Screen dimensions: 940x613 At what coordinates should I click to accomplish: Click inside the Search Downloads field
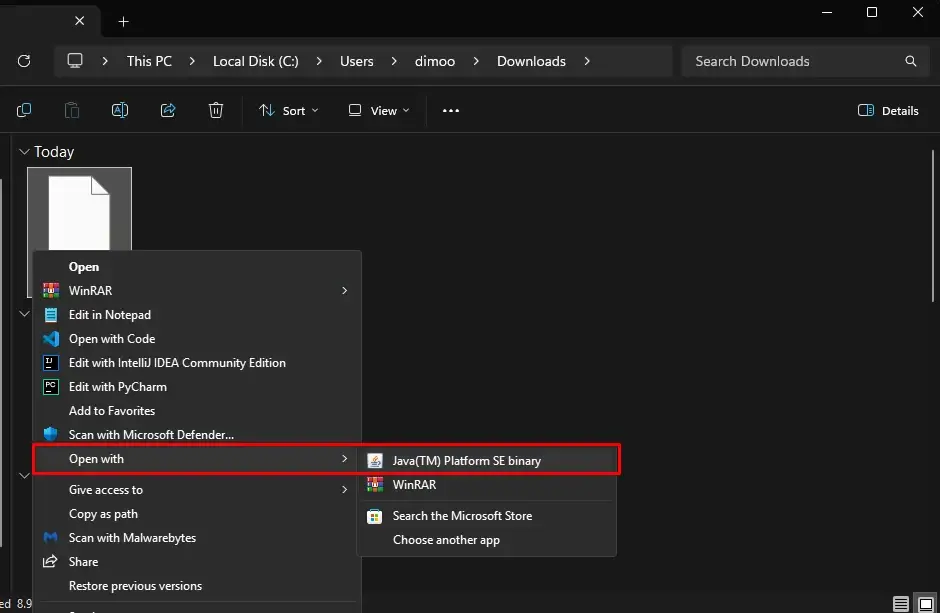tap(780, 61)
